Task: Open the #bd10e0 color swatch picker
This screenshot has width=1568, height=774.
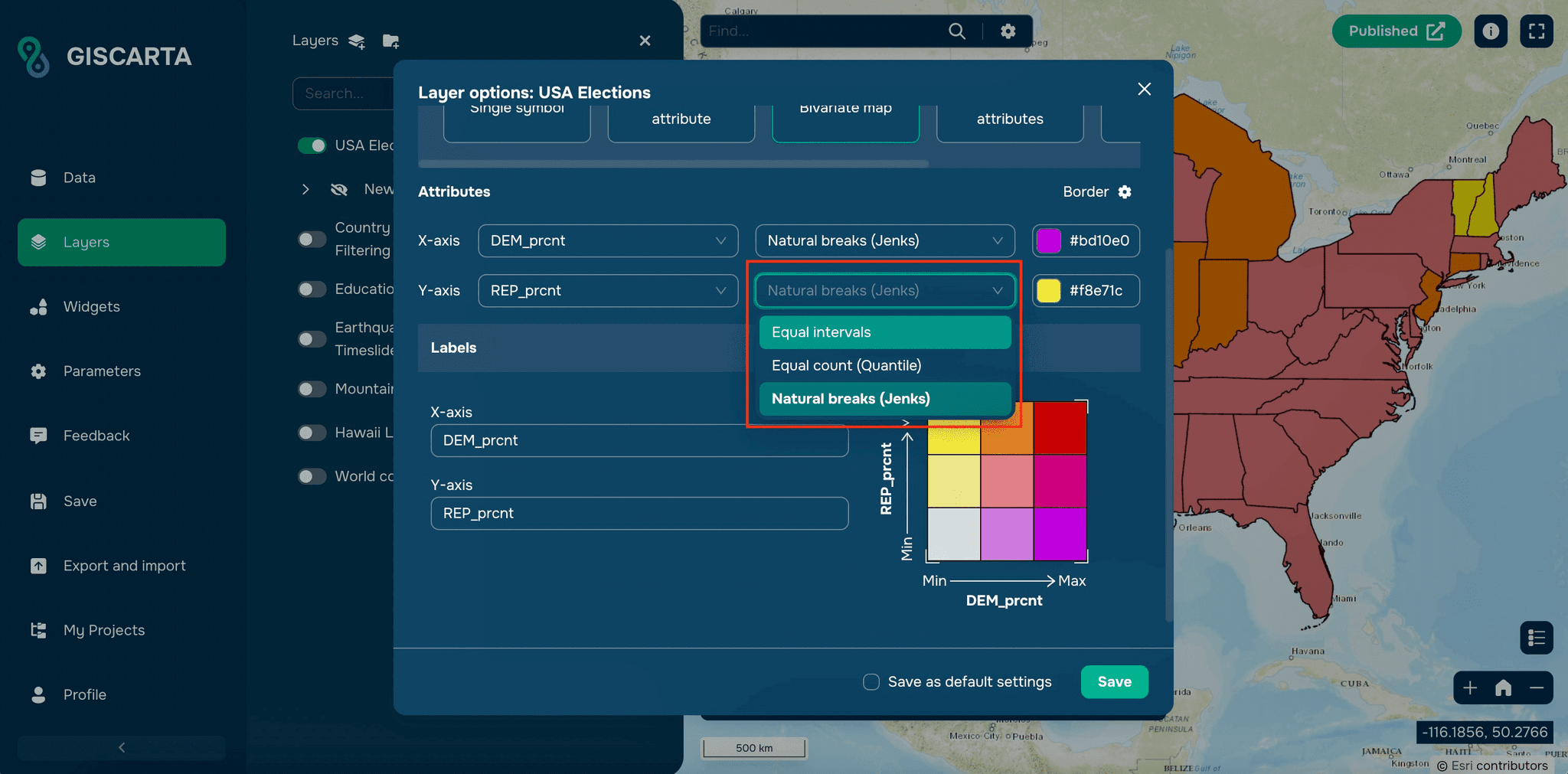Action: (1049, 240)
